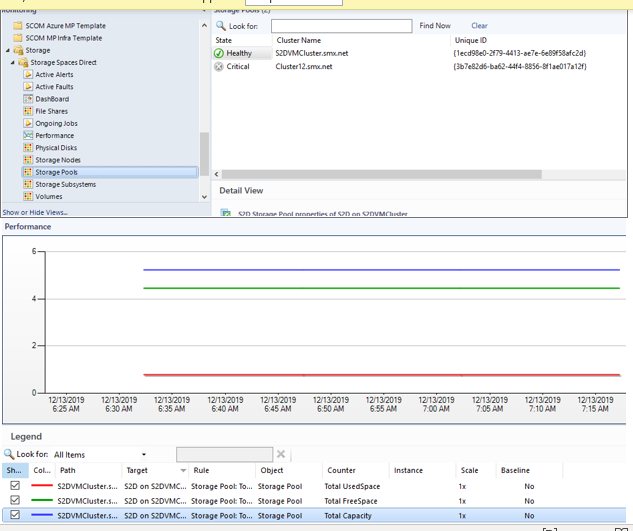This screenshot has width=633, height=531.
Task: Open SCOM Azure MP Template folder icon
Action: (18, 26)
